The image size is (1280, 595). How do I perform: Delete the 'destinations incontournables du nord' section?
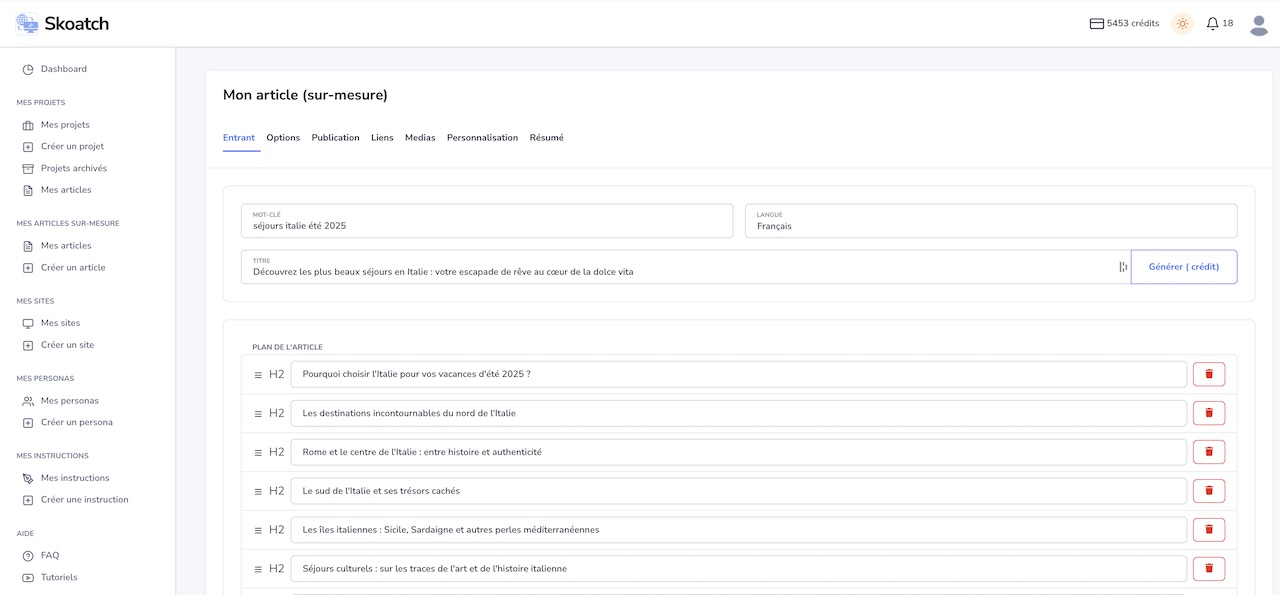(x=1209, y=413)
